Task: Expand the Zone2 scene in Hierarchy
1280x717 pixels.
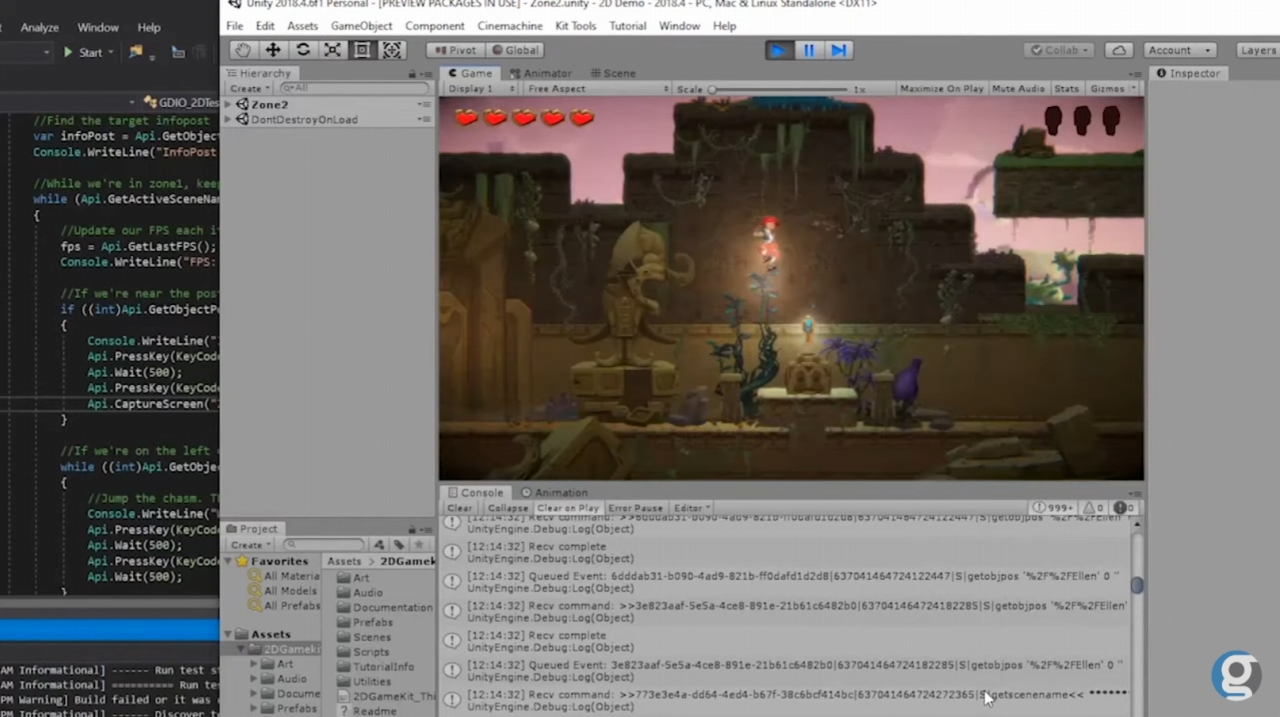Action: 229,104
